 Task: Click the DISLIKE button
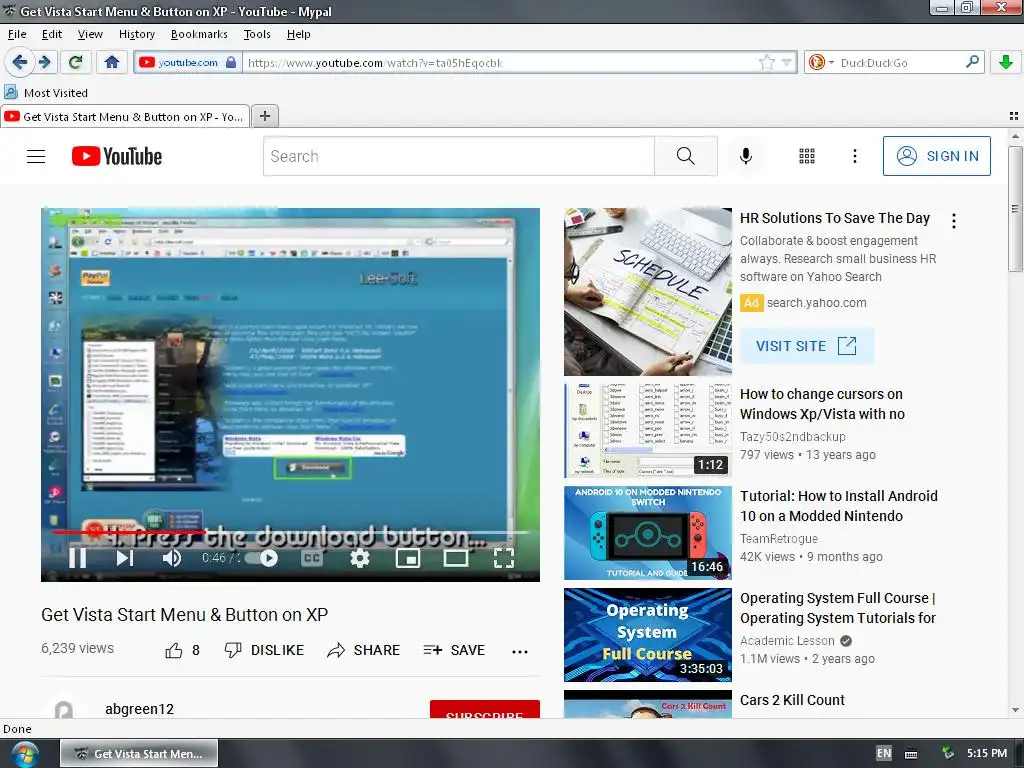pyautogui.click(x=264, y=650)
